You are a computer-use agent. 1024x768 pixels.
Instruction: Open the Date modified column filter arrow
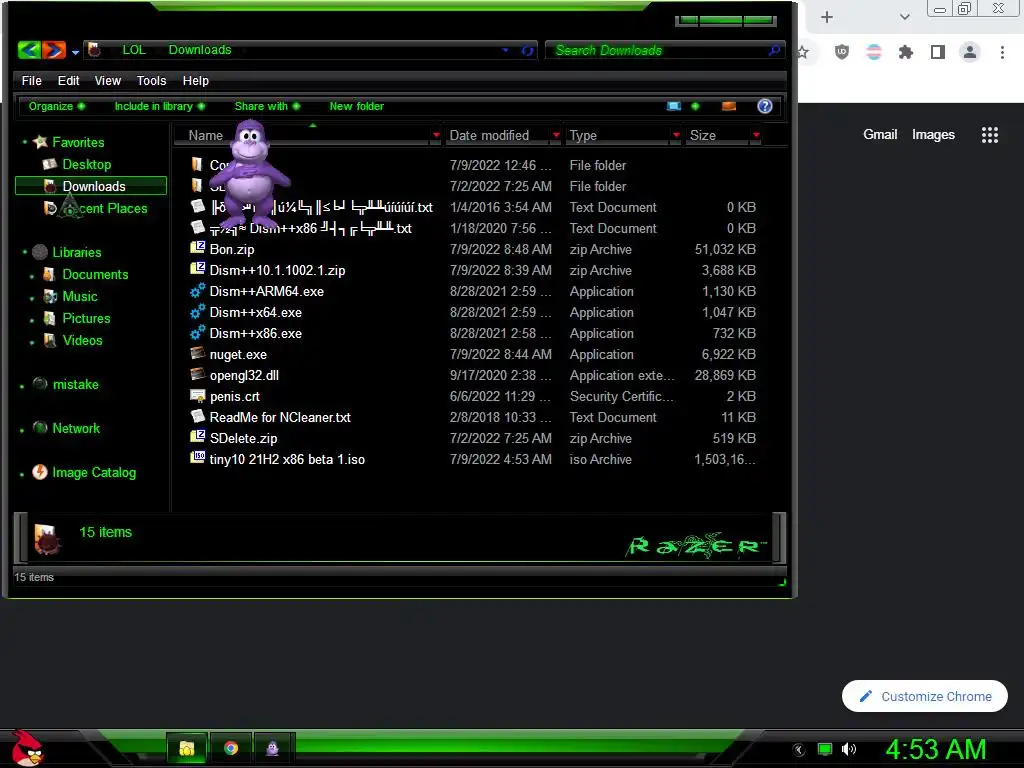(556, 135)
